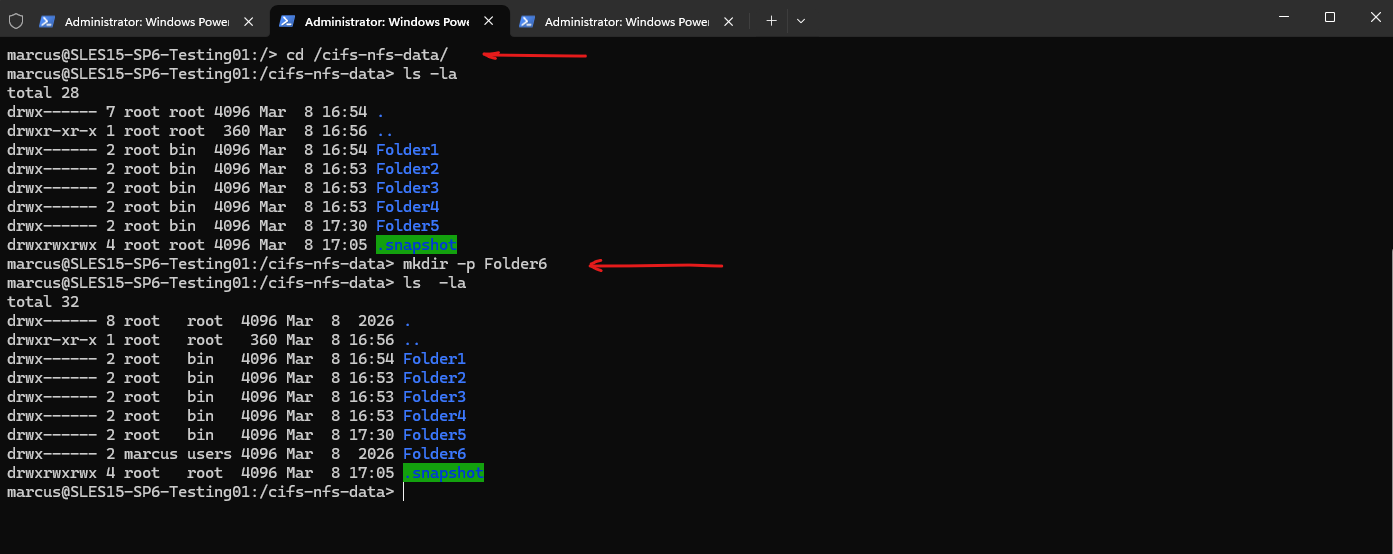The image size is (1393, 554).
Task: Click the 'marcus@SLES15-SP6-Testing01:/>' prompt
Action: (142, 55)
